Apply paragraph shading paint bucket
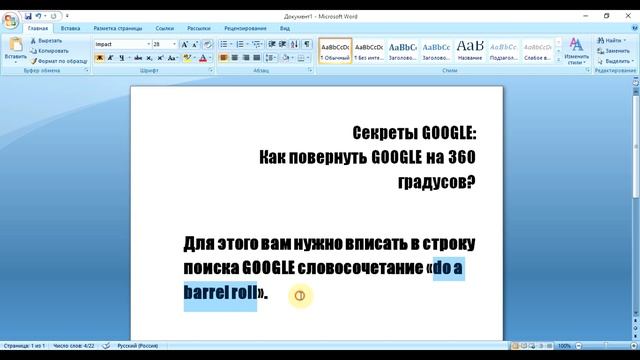This screenshot has width=640, height=360. click(x=285, y=58)
